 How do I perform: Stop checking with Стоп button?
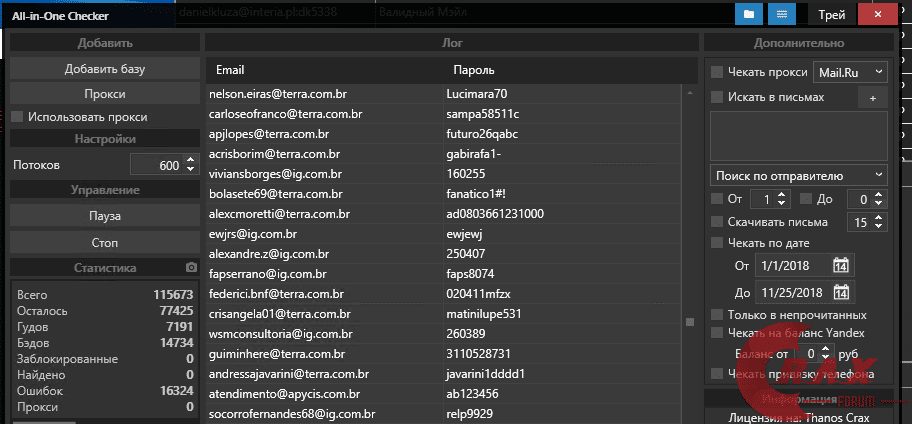pyautogui.click(x=105, y=242)
